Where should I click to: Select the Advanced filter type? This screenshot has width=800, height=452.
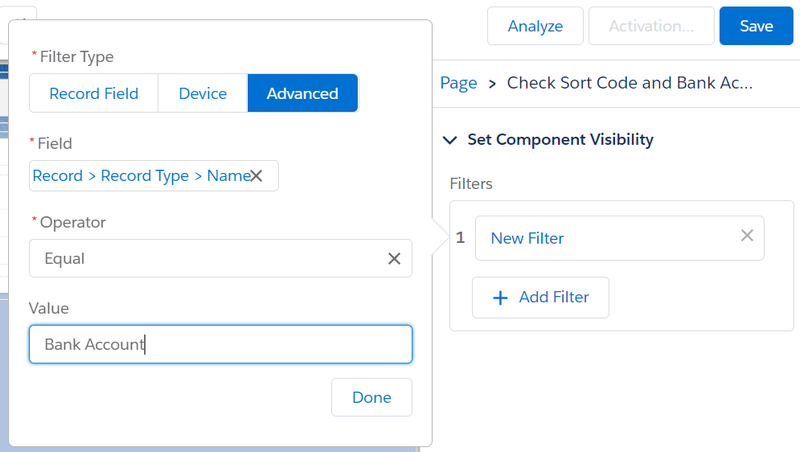point(302,94)
